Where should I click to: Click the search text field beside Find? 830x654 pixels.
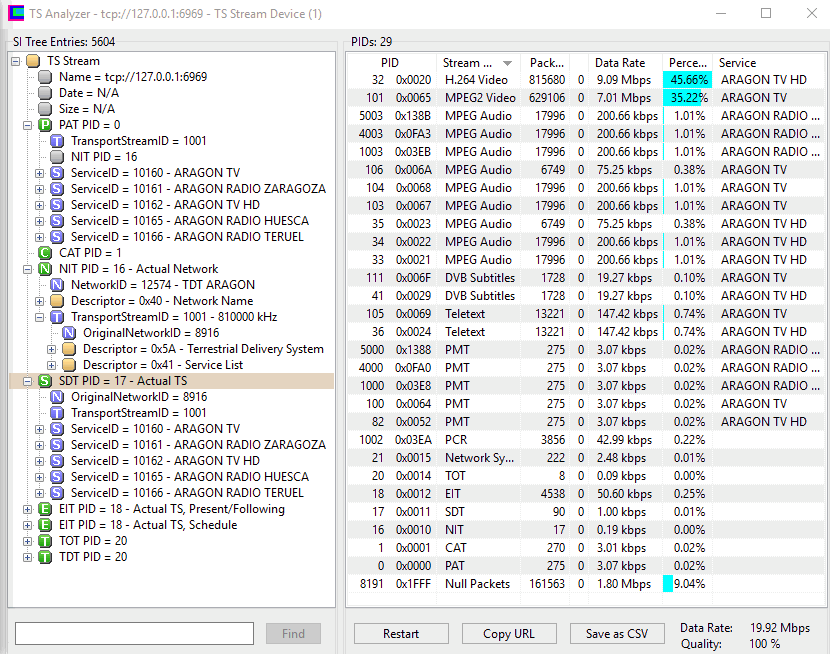pyautogui.click(x=134, y=633)
